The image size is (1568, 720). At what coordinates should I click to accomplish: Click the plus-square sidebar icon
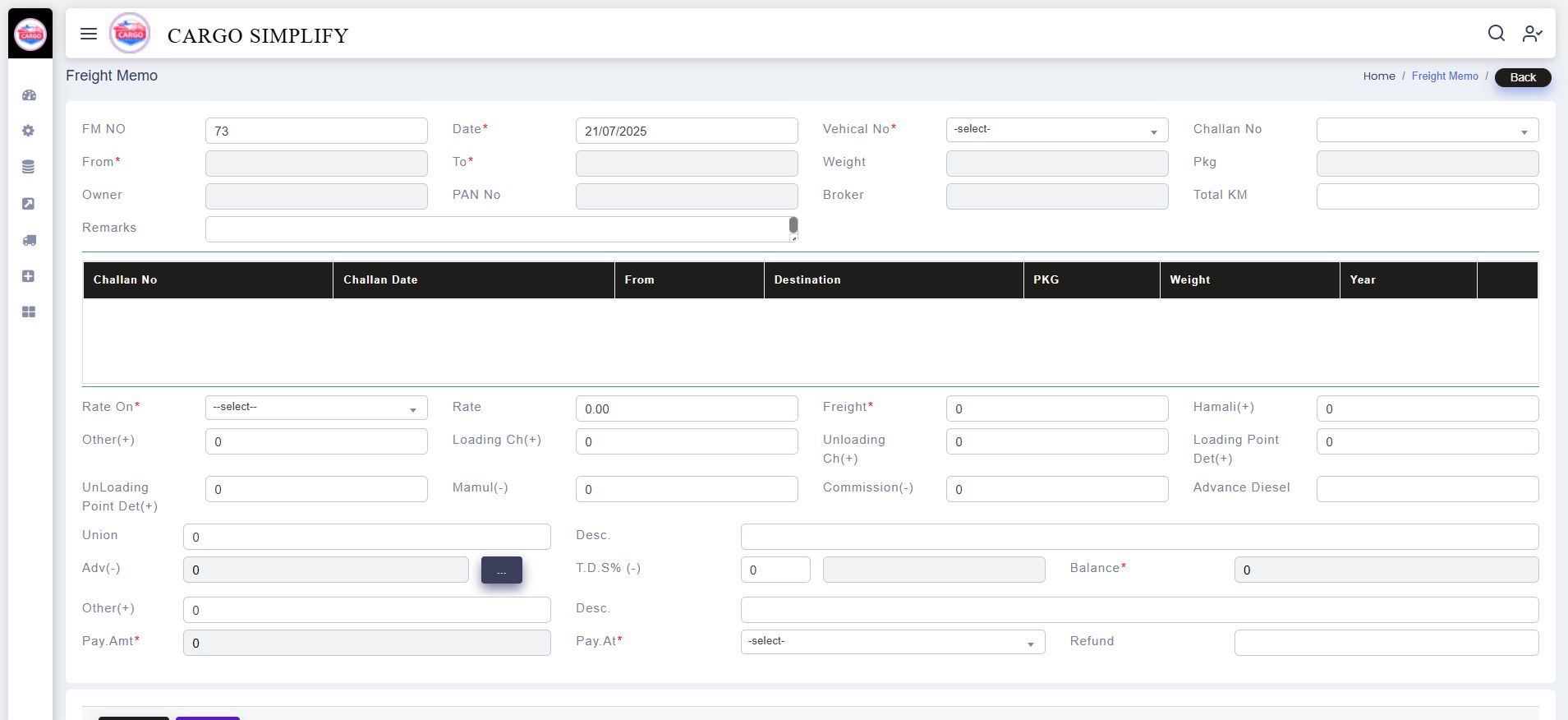(x=29, y=276)
